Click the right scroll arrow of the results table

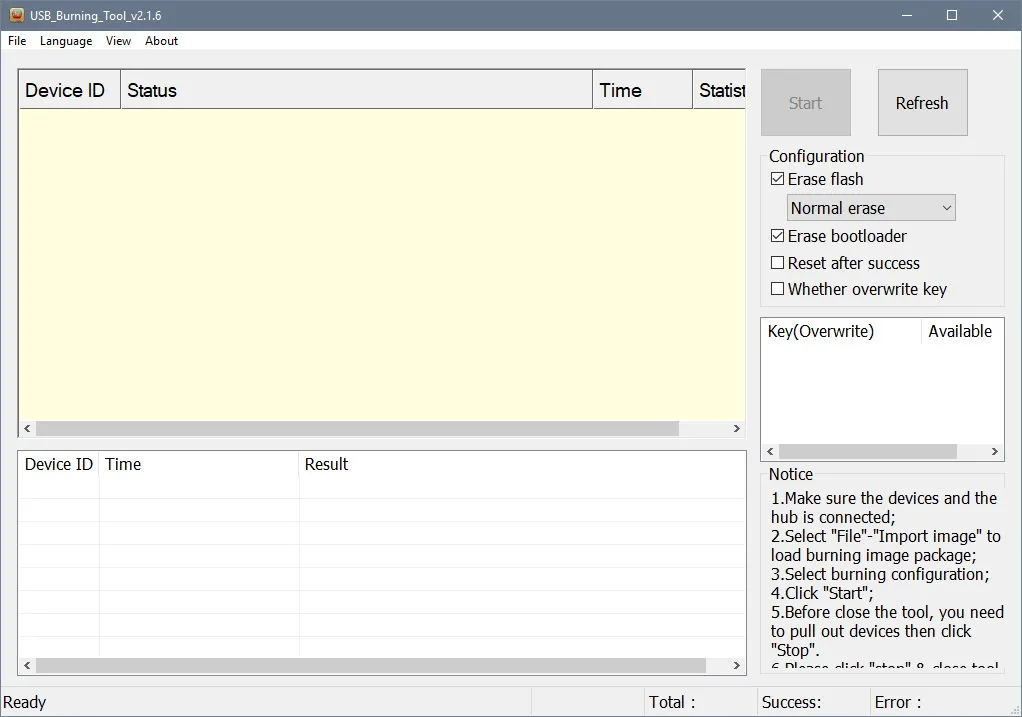(x=737, y=666)
